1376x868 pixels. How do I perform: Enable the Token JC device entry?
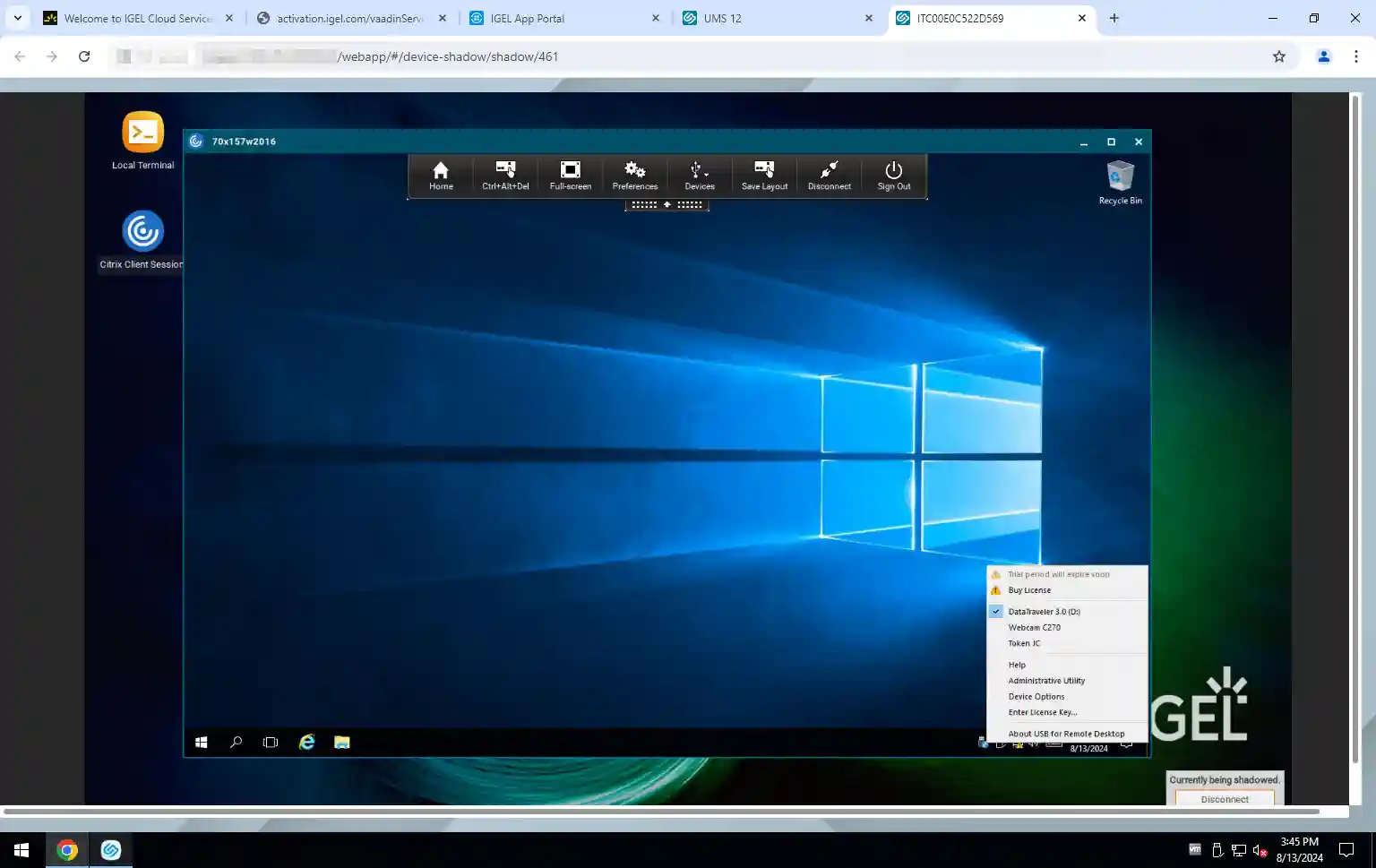pyautogui.click(x=1024, y=644)
